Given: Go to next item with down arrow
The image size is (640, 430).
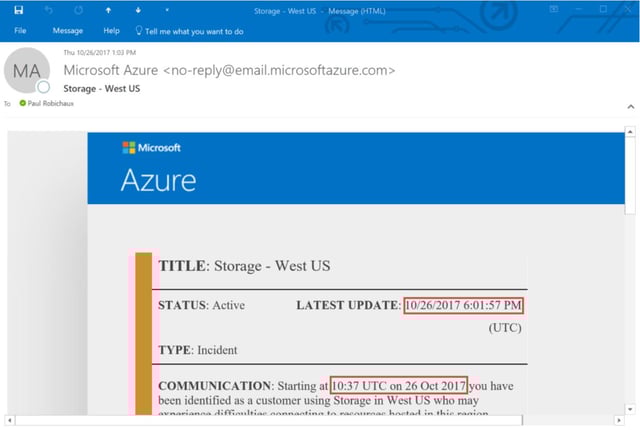Looking at the screenshot, I should pos(138,10).
